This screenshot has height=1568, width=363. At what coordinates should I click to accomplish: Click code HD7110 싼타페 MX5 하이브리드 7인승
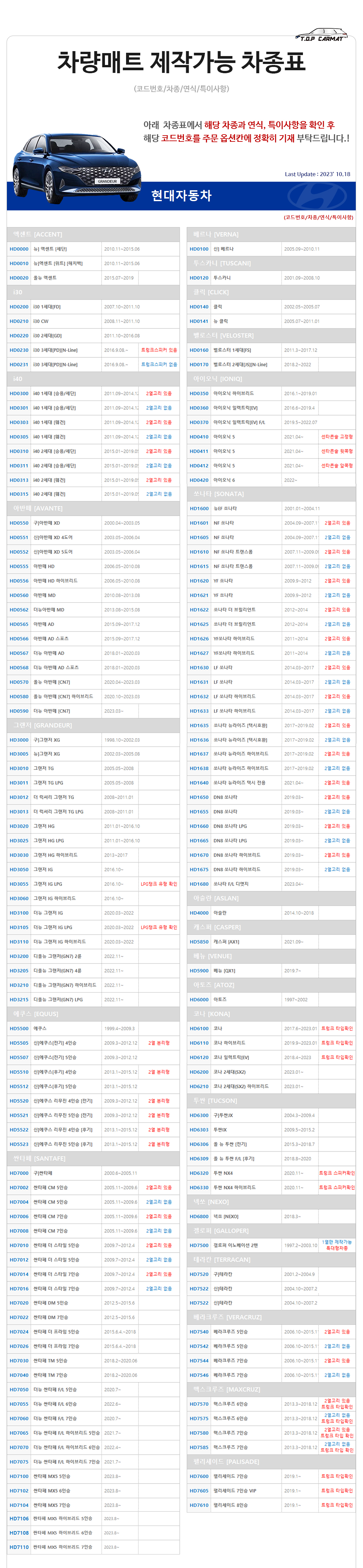[19, 1547]
